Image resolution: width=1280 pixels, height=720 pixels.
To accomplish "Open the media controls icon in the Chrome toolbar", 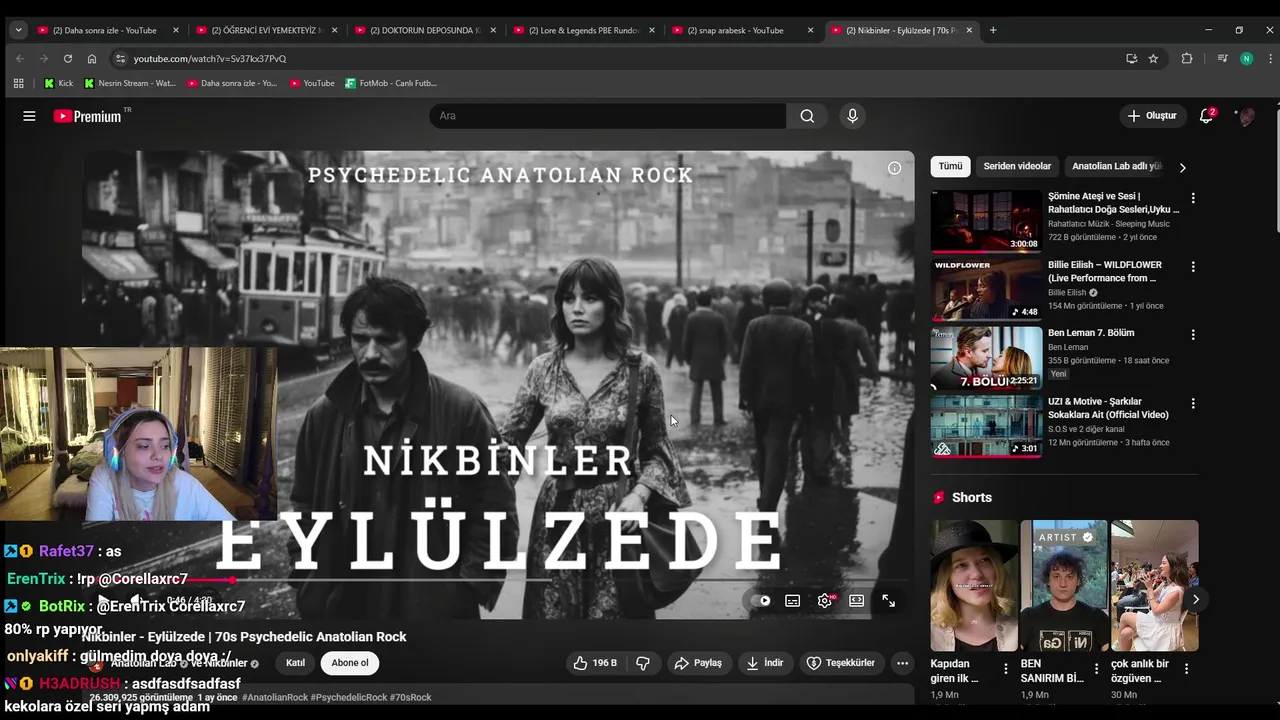I will [1222, 59].
